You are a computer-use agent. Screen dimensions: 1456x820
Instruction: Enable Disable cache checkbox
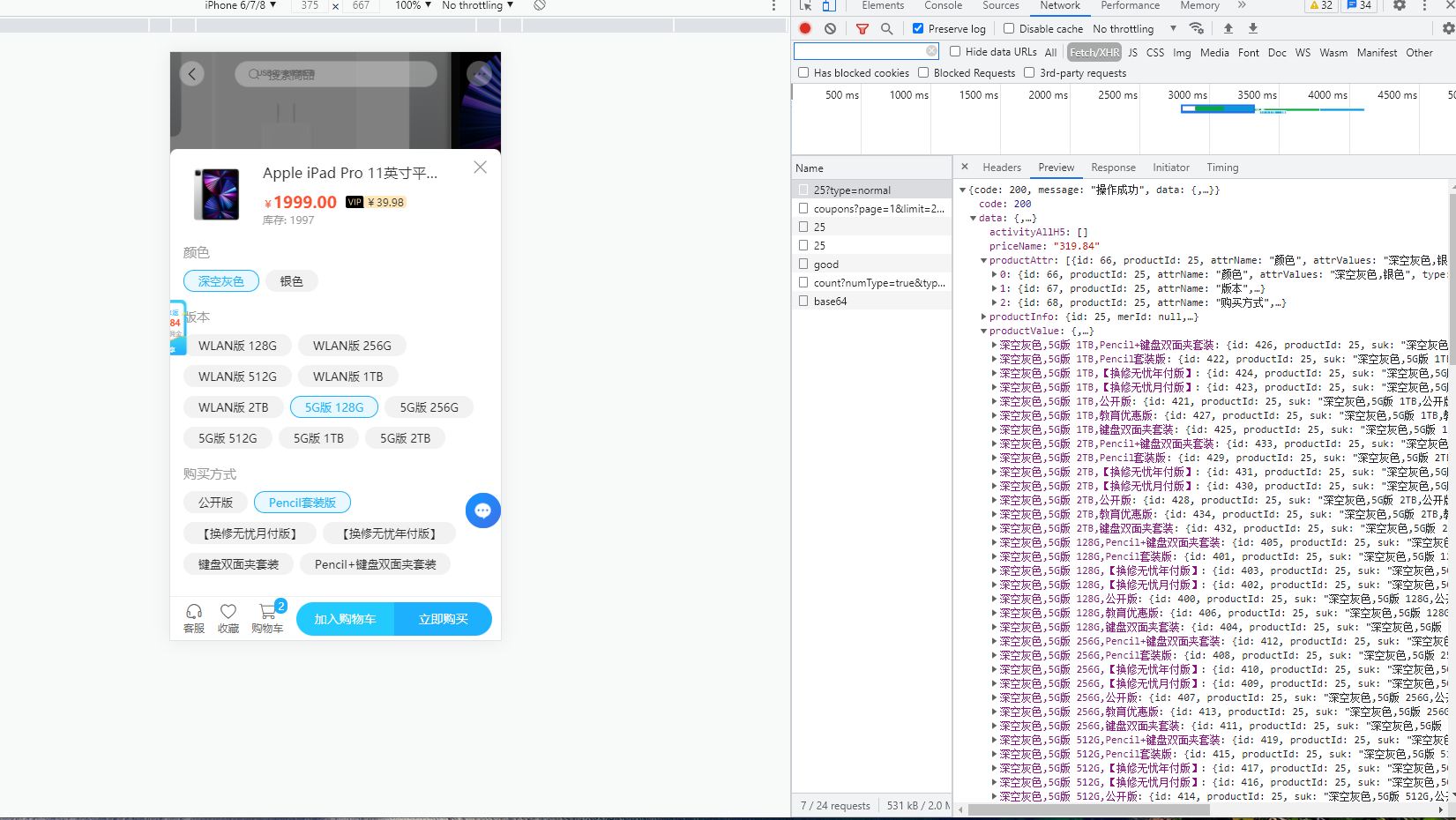pos(1009,28)
